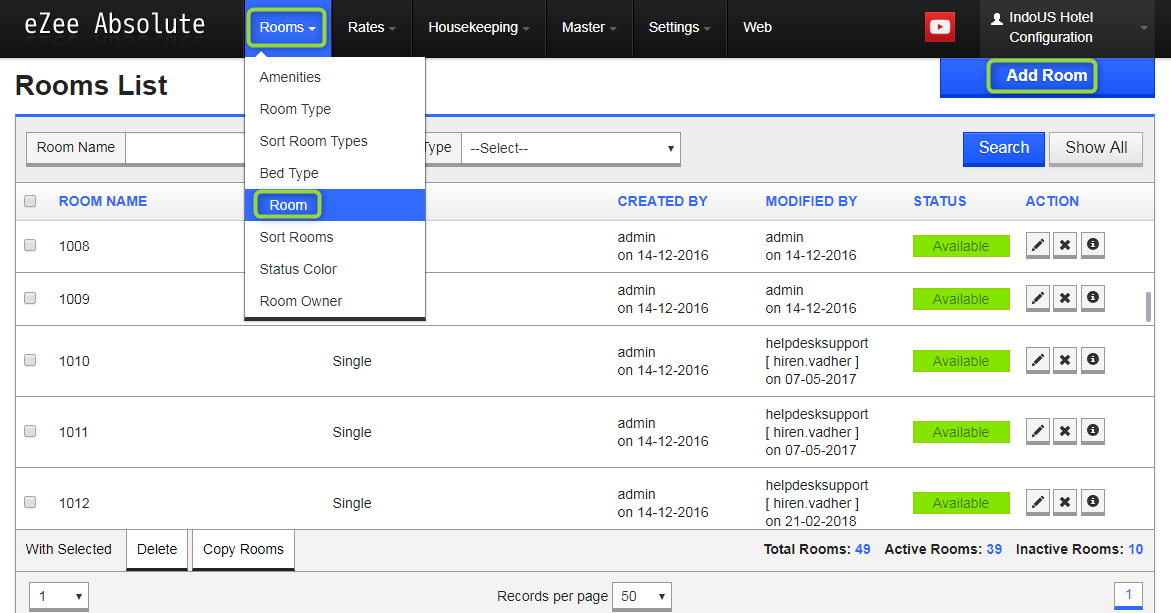Click the Copy Rooms button

(x=243, y=550)
